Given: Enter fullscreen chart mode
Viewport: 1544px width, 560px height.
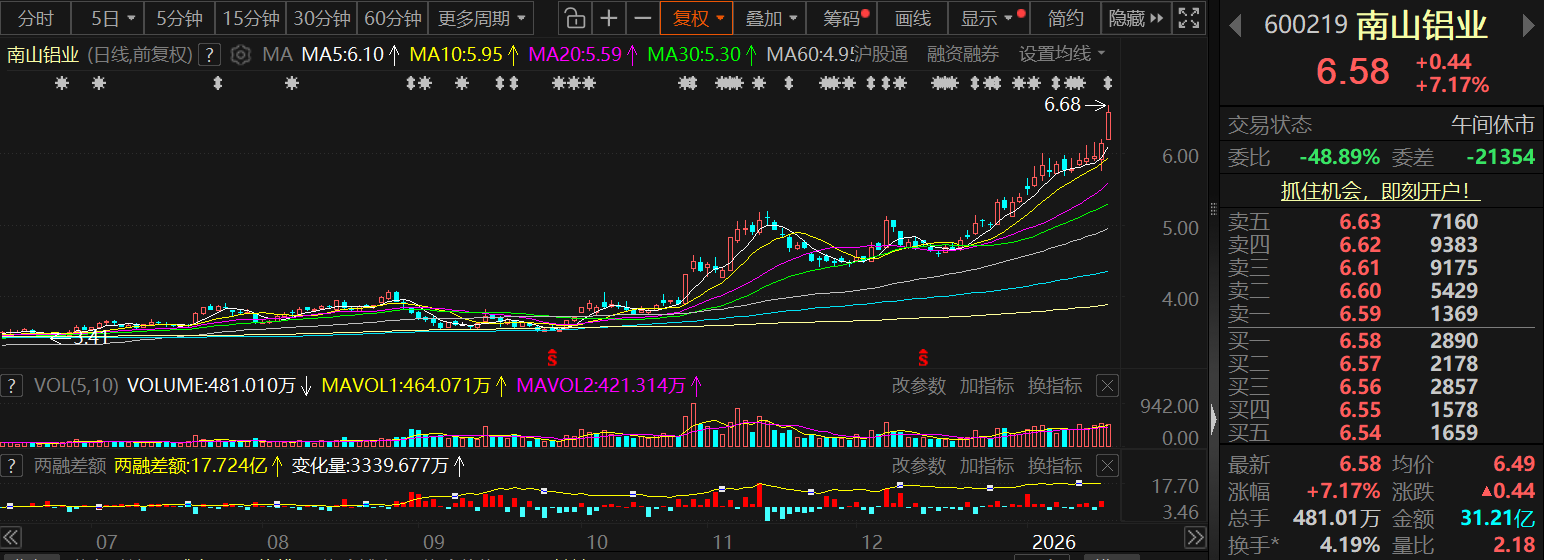Looking at the screenshot, I should click(x=1187, y=18).
